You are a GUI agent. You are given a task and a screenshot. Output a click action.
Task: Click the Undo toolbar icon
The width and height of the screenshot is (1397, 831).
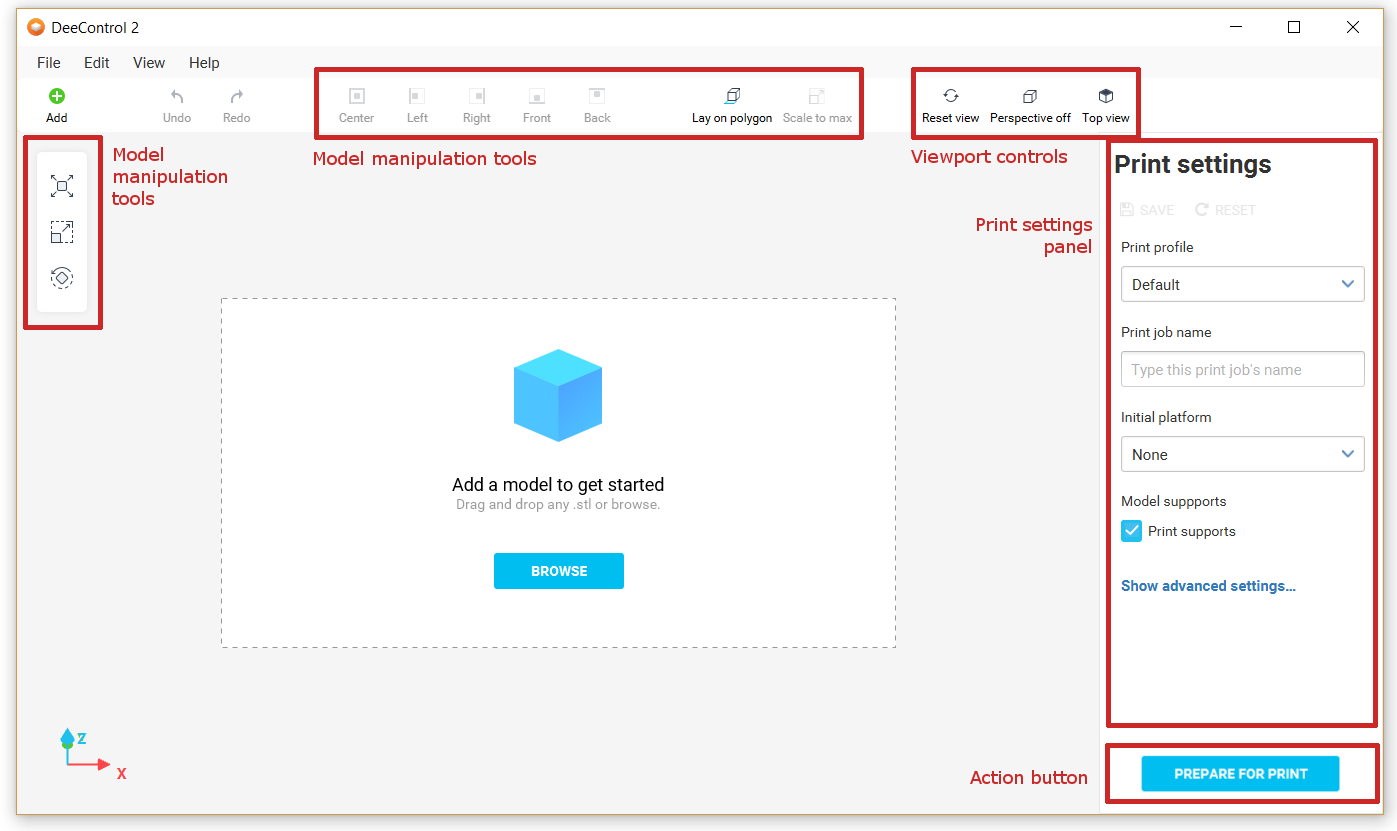click(177, 97)
